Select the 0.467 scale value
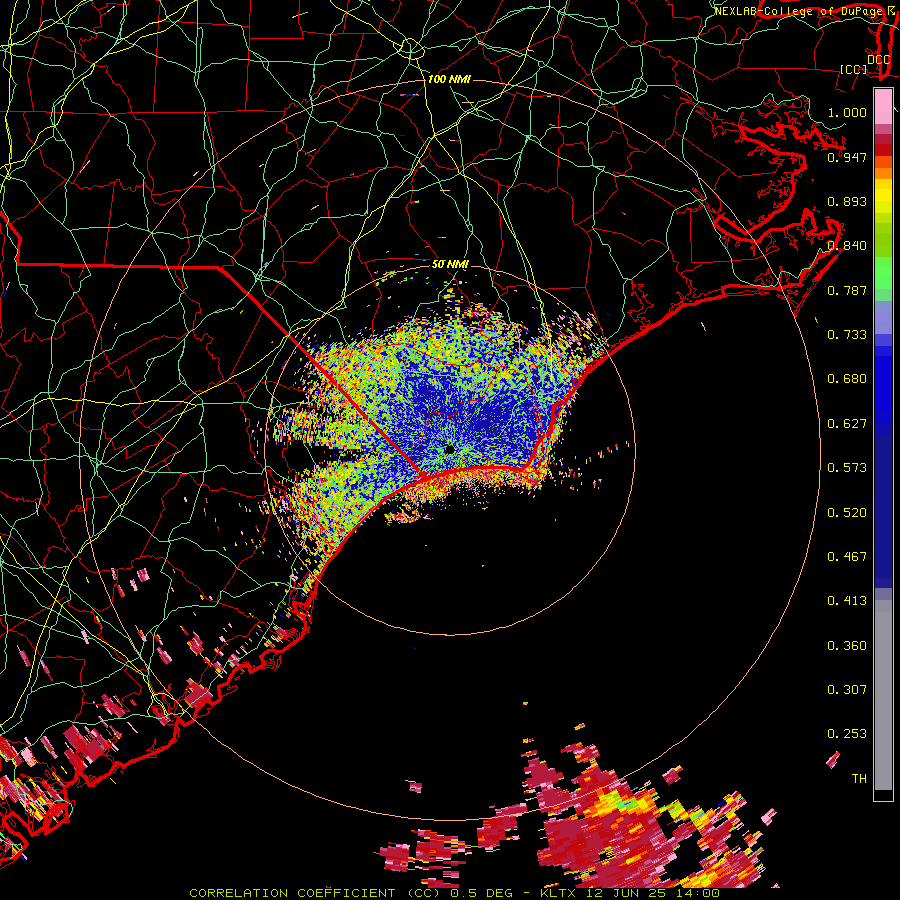Image resolution: width=900 pixels, height=900 pixels. point(847,557)
